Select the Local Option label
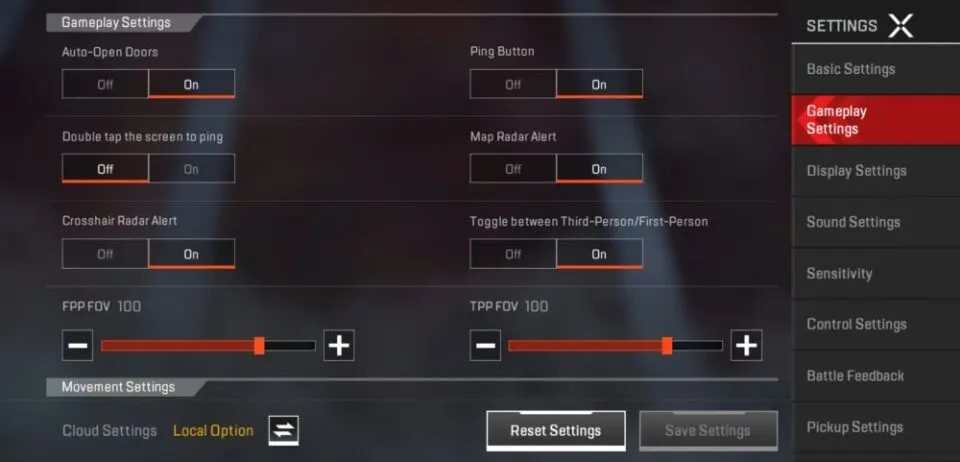This screenshot has height=462, width=960. coord(213,431)
